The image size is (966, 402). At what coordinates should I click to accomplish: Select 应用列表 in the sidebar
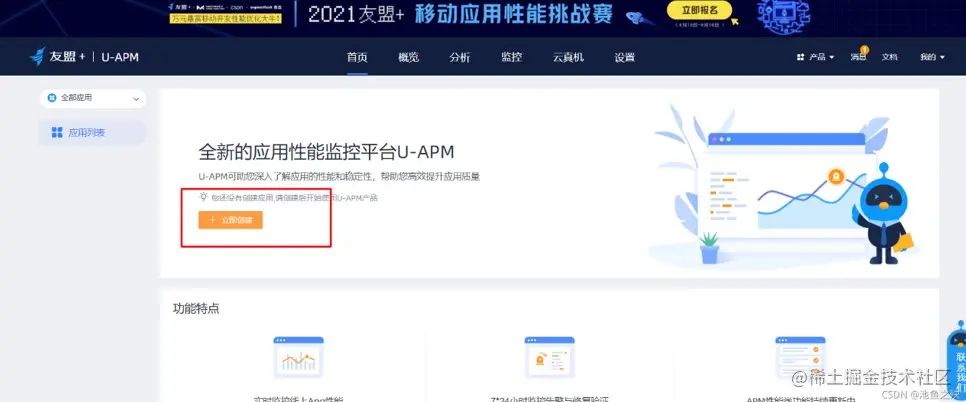click(92, 132)
